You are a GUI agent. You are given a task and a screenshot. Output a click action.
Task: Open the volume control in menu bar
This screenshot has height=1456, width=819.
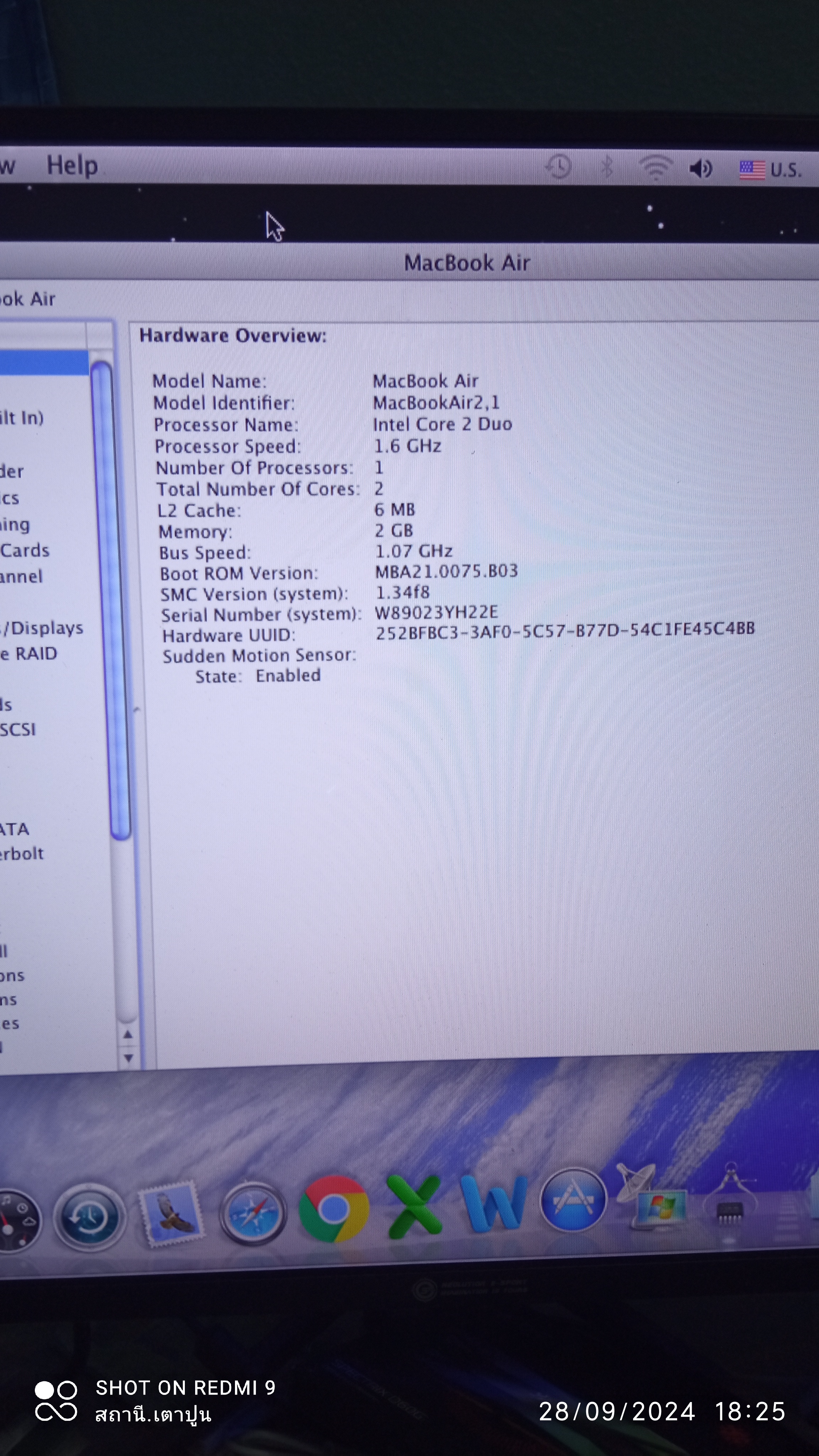(x=701, y=168)
